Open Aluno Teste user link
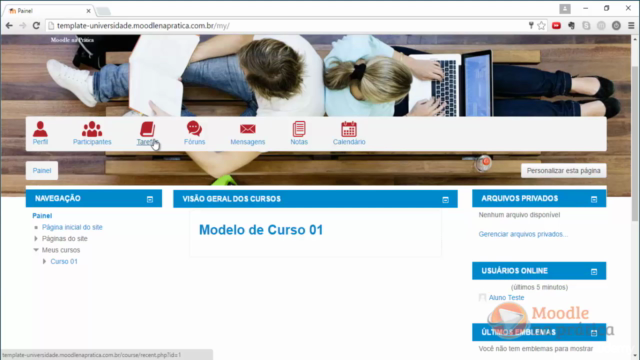The height and width of the screenshot is (360, 640). [507, 298]
